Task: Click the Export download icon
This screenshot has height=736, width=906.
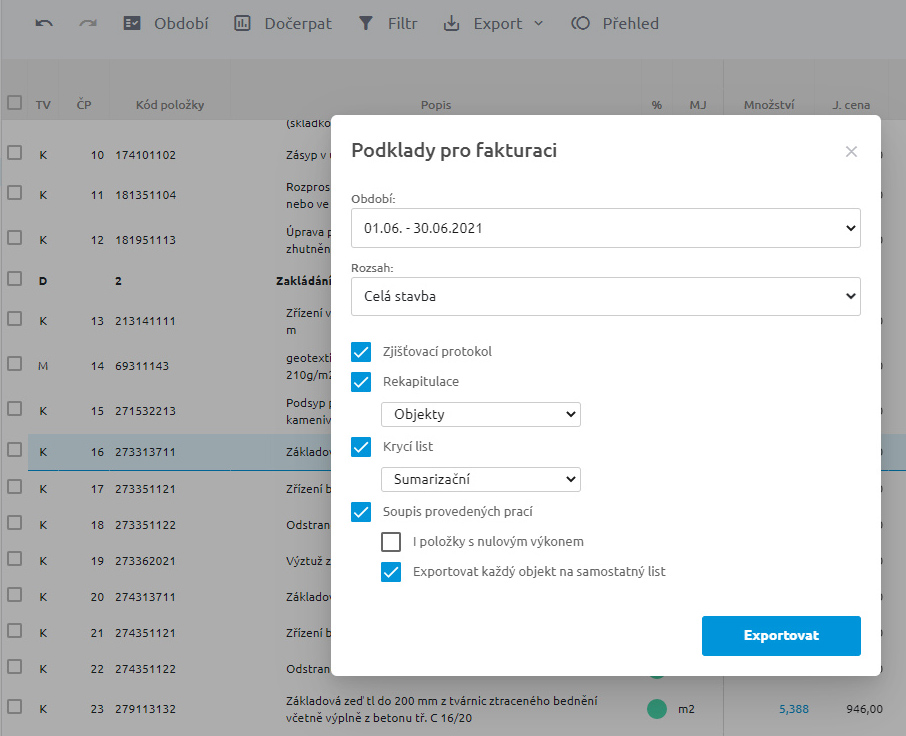Action: 452,23
